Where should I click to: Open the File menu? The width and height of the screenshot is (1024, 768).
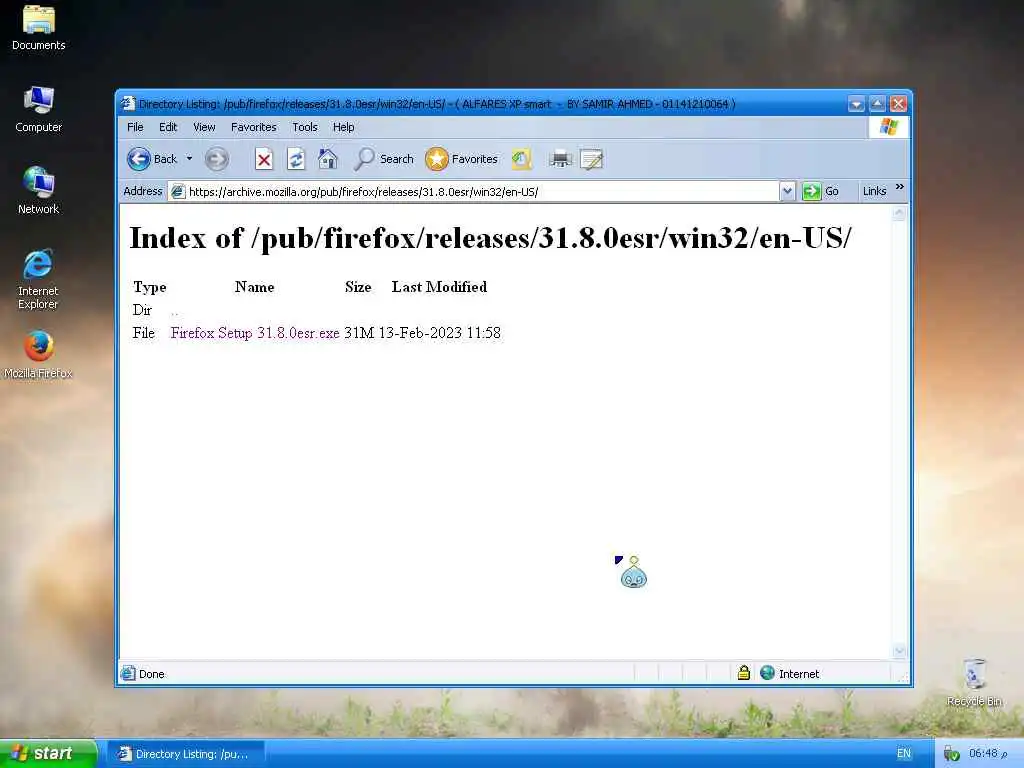point(135,127)
